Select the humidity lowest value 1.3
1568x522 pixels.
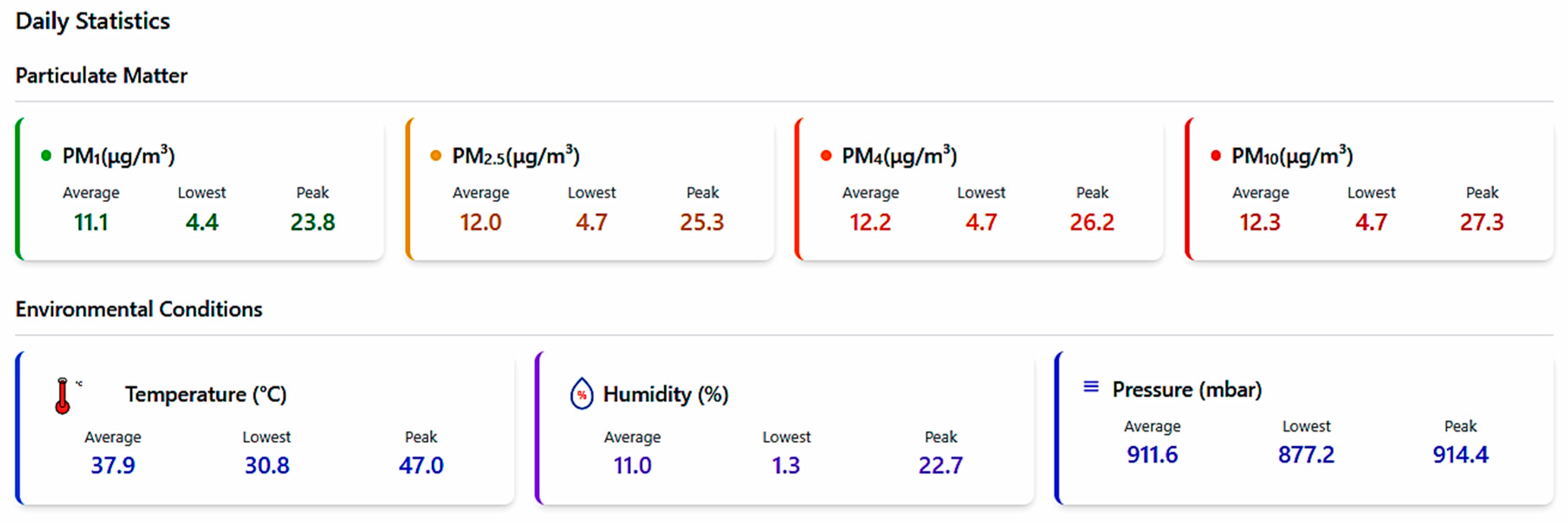coord(786,466)
